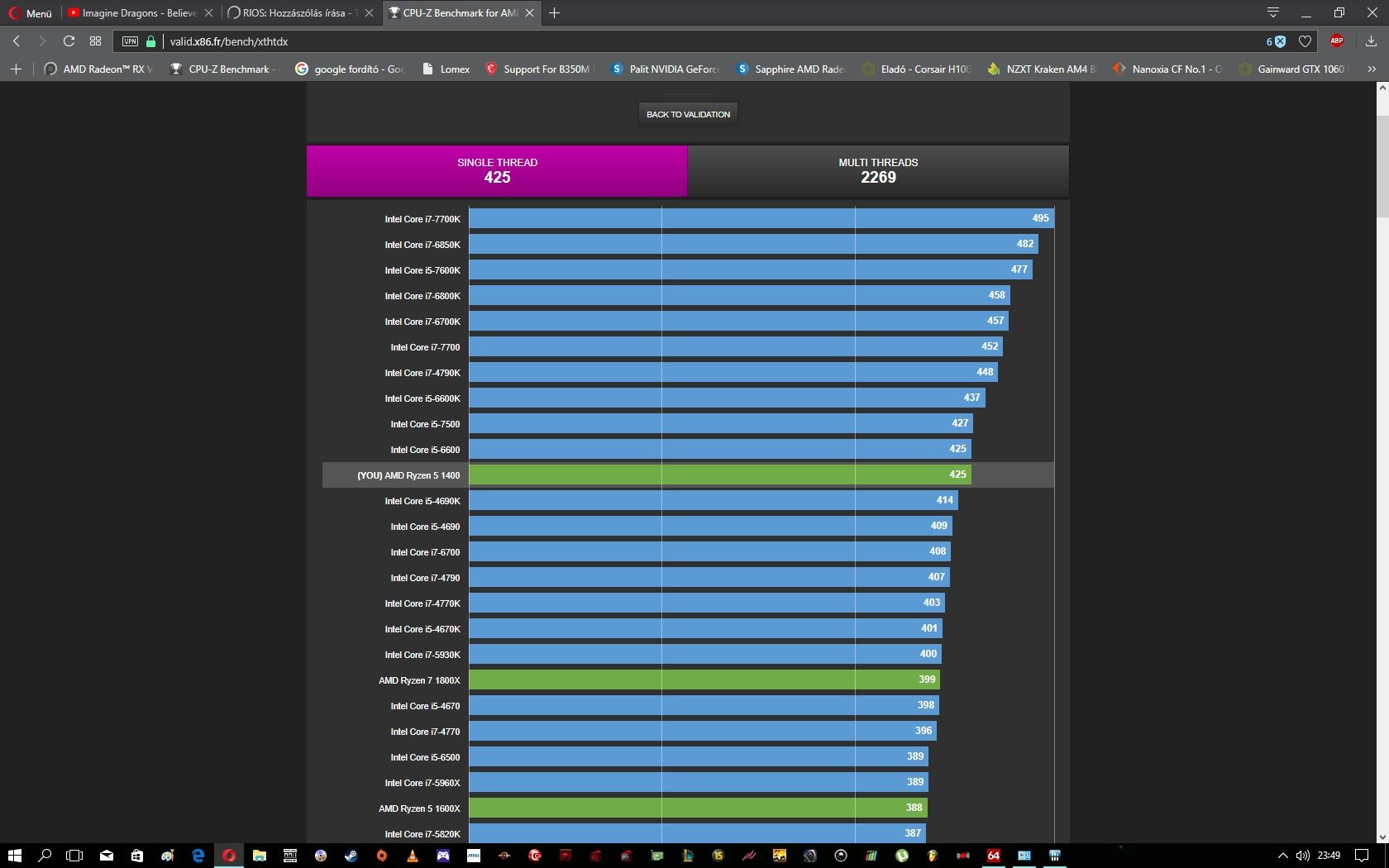This screenshot has width=1389, height=868.
Task: Select the MULTI THREADS 2269 tab
Action: tap(878, 171)
